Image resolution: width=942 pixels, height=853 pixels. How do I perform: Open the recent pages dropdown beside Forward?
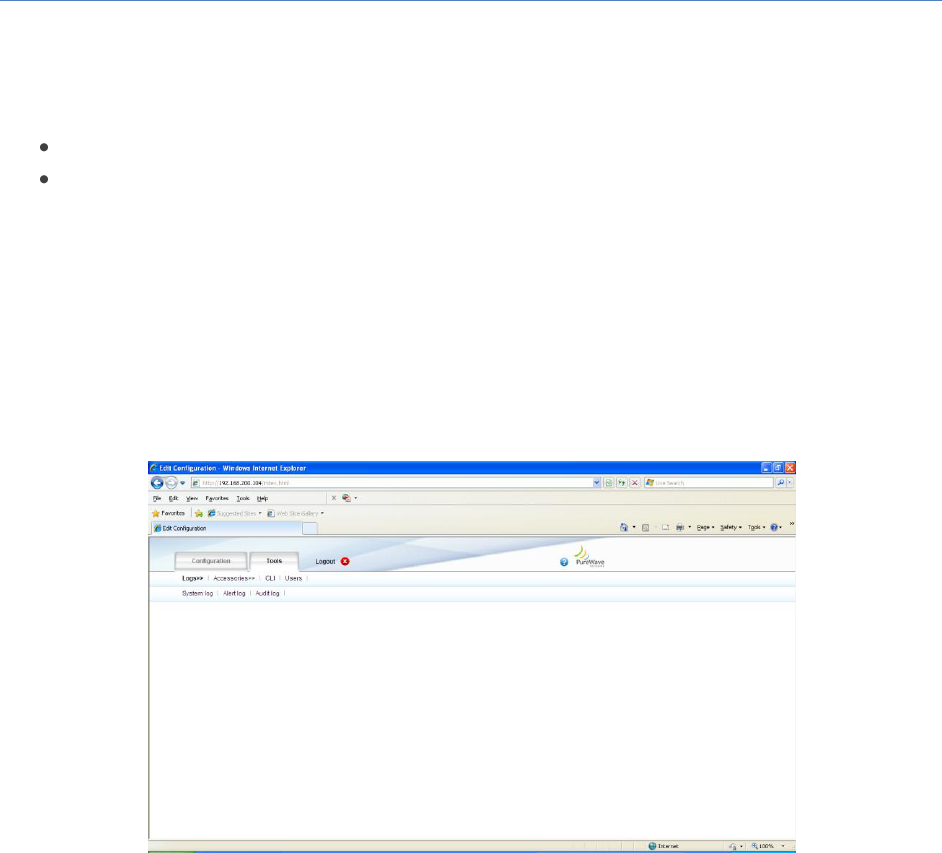(x=183, y=483)
